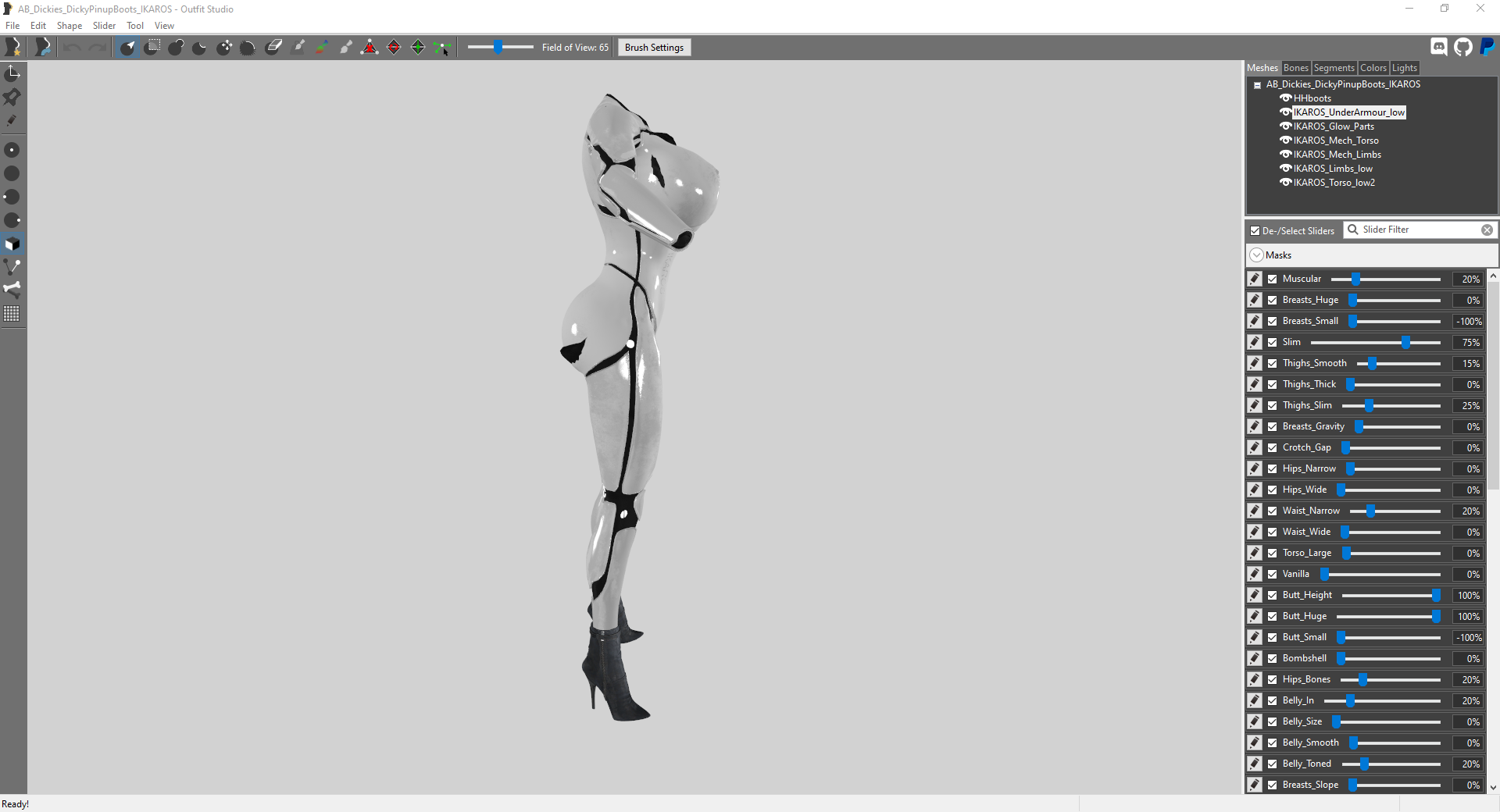Toggle the Pivot pin tool
Screen dimensions: 1500x812
tap(12, 97)
